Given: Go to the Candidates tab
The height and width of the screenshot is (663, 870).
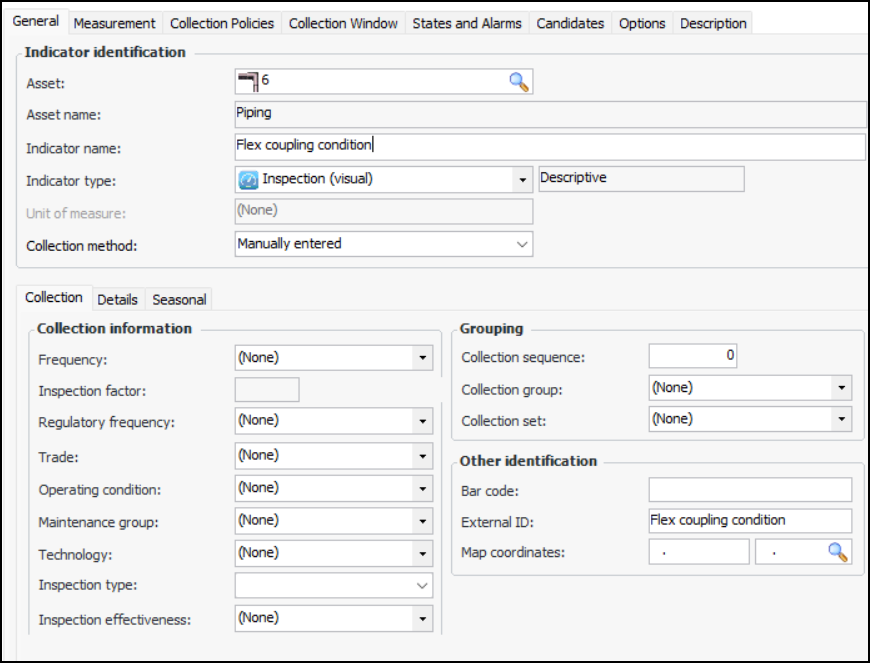Looking at the screenshot, I should coord(570,23).
